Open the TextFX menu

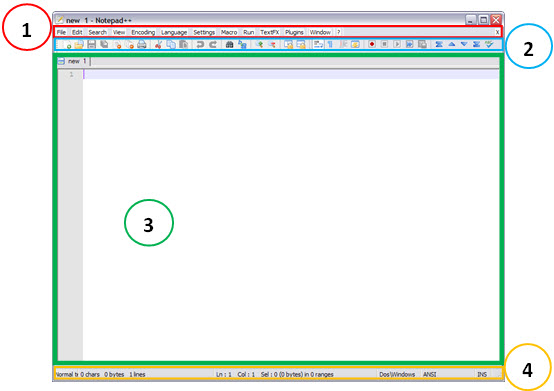coord(270,32)
